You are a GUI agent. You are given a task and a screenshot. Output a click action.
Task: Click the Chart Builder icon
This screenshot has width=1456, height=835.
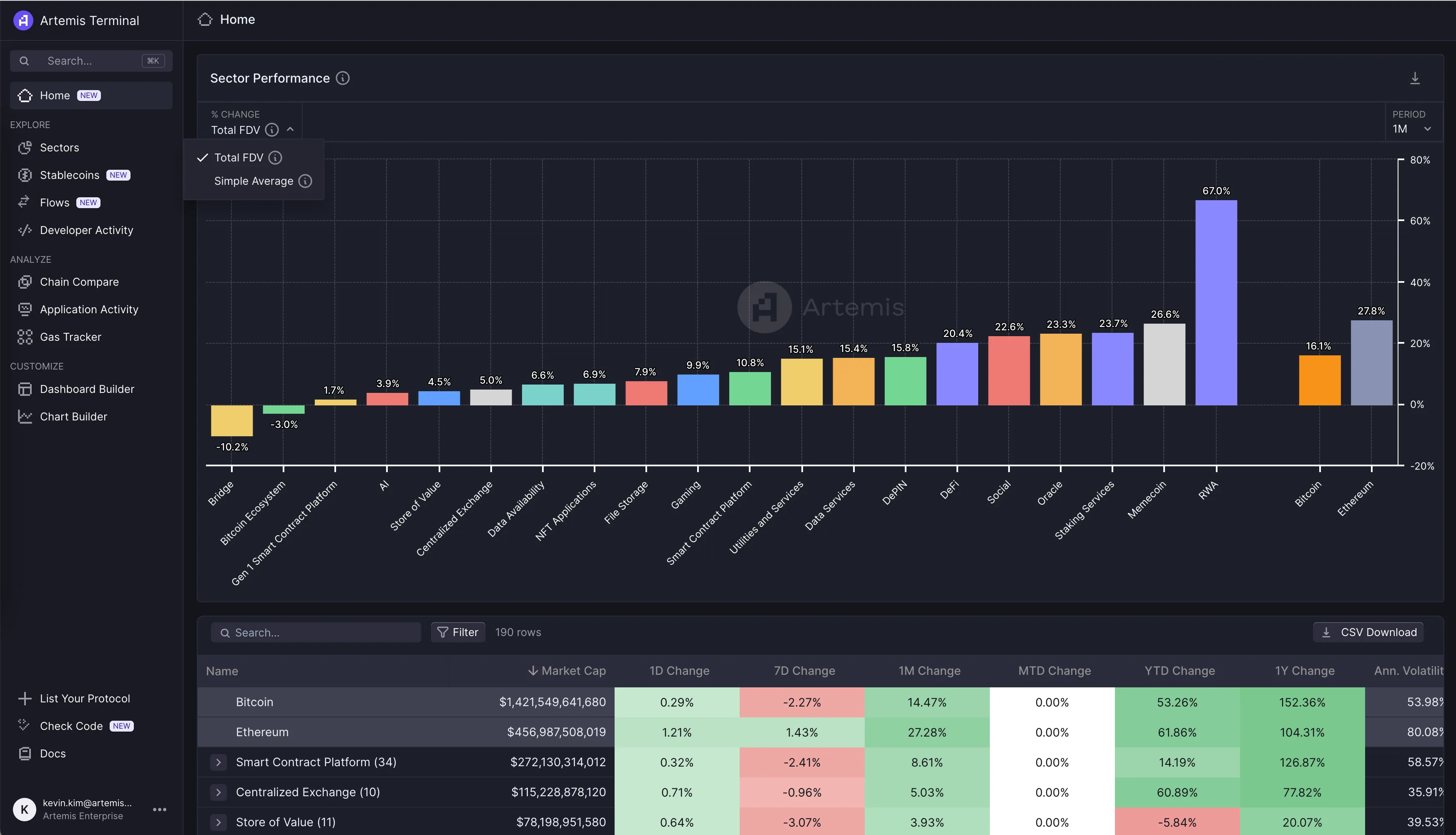pos(25,417)
